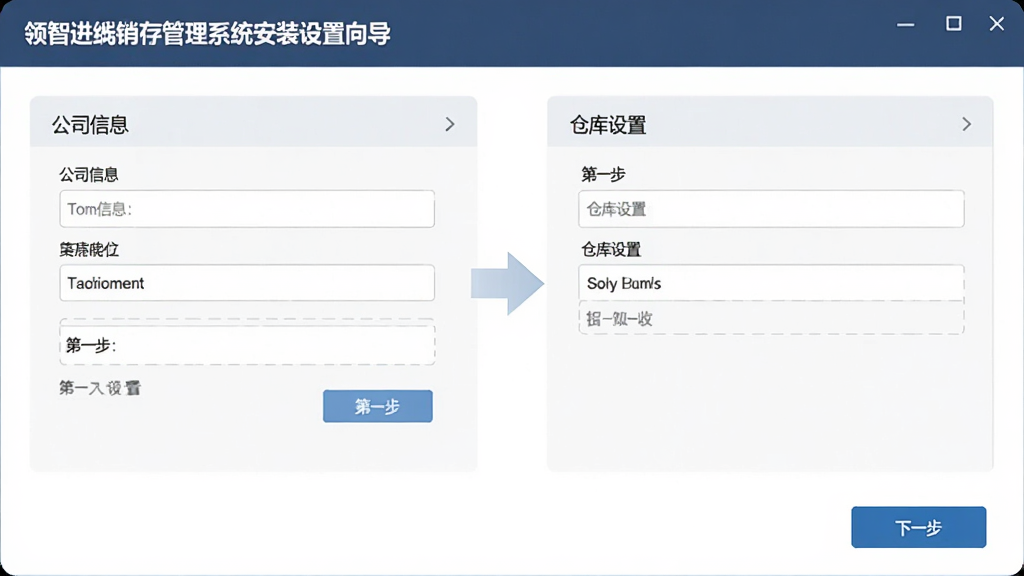Click the Tom信息 input field

click(x=247, y=209)
